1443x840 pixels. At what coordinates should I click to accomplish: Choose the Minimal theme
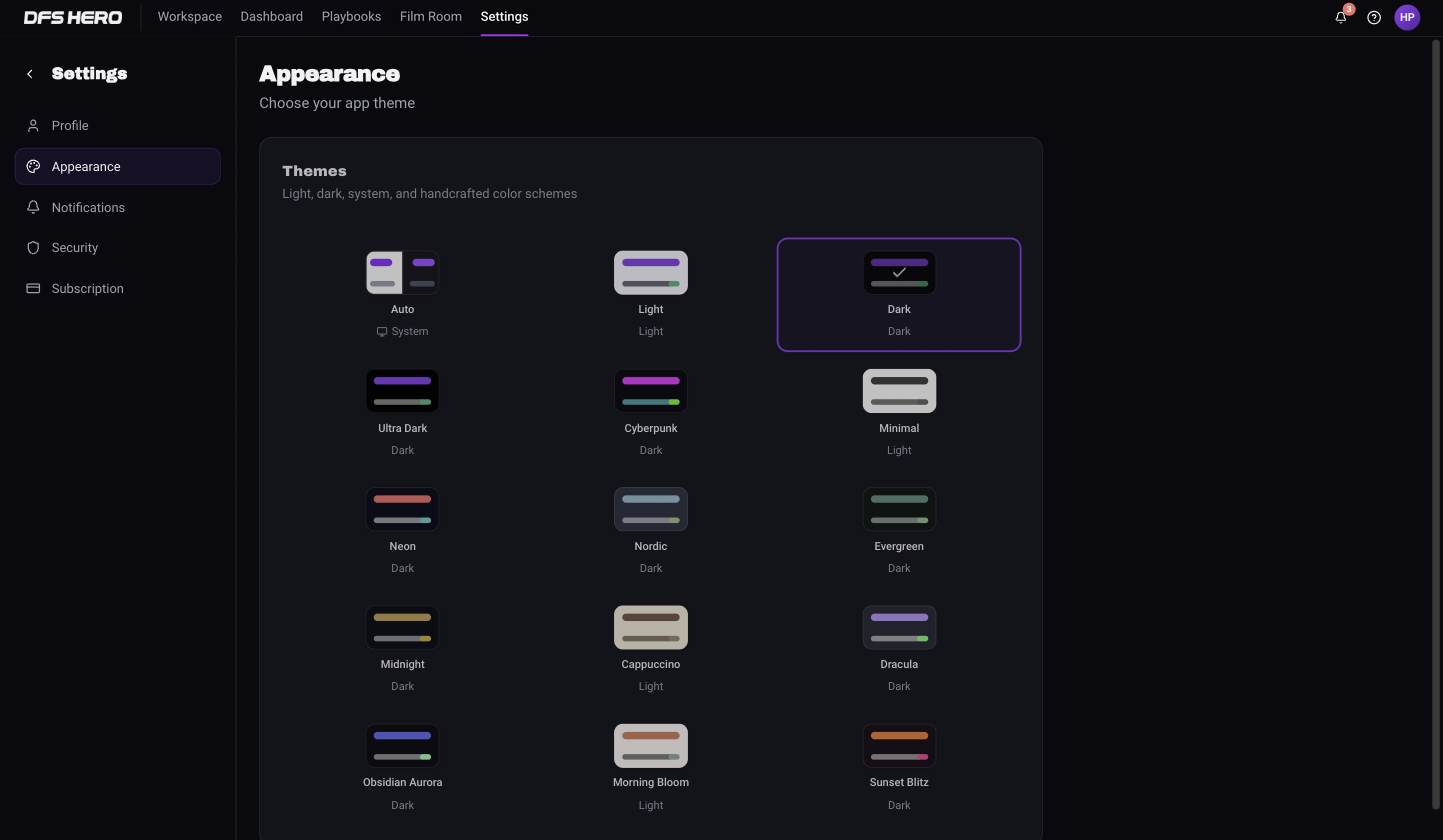[x=899, y=413]
